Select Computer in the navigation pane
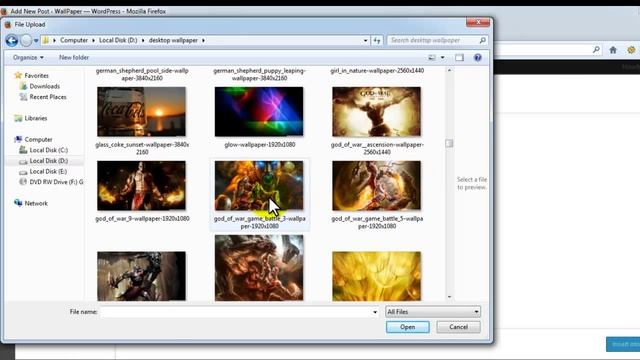Image resolution: width=640 pixels, height=360 pixels. (x=38, y=139)
